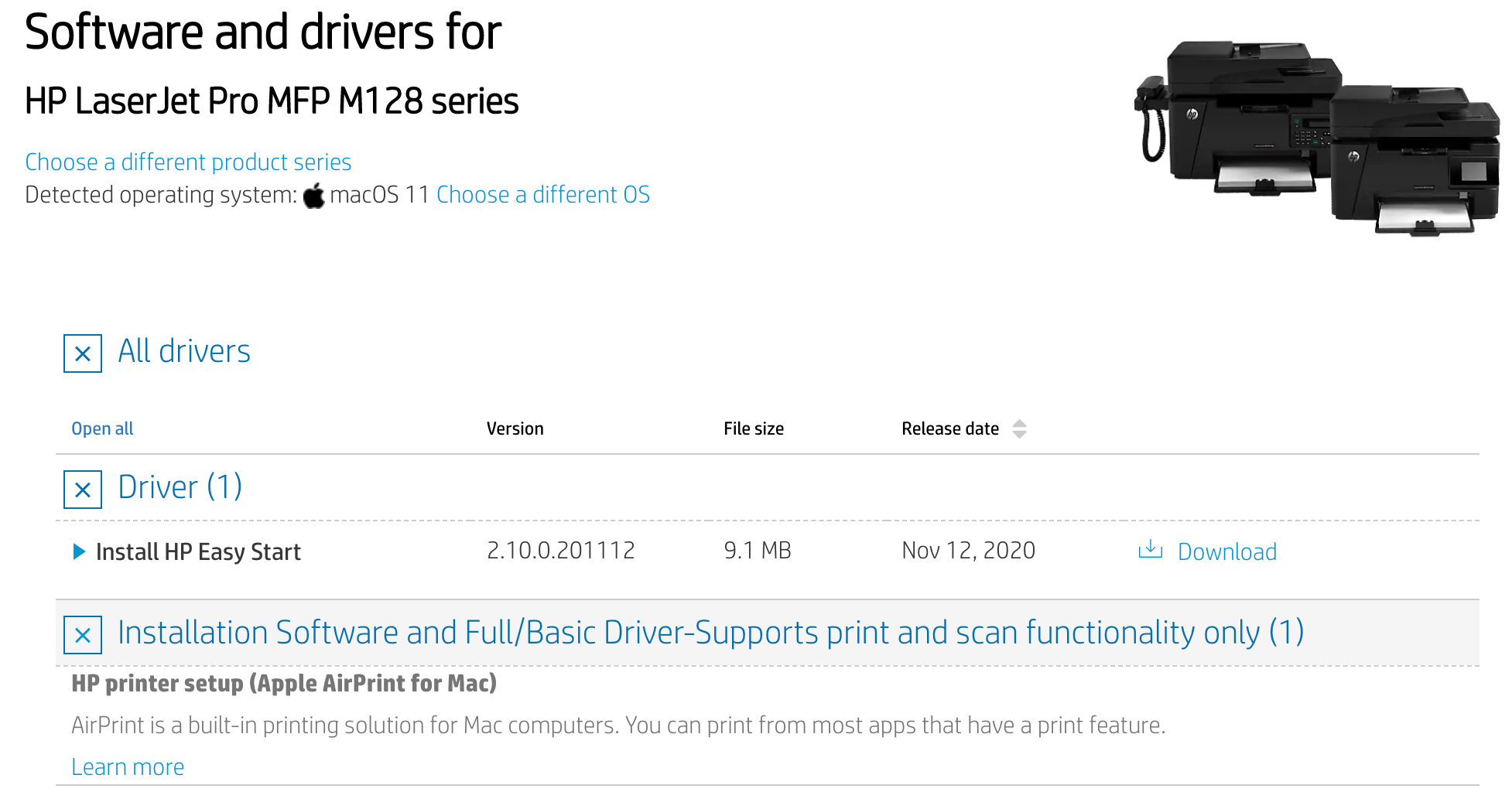Select Installation Software and Full/Basic Driver heading
This screenshot has height=792, width=1512.
pos(710,633)
